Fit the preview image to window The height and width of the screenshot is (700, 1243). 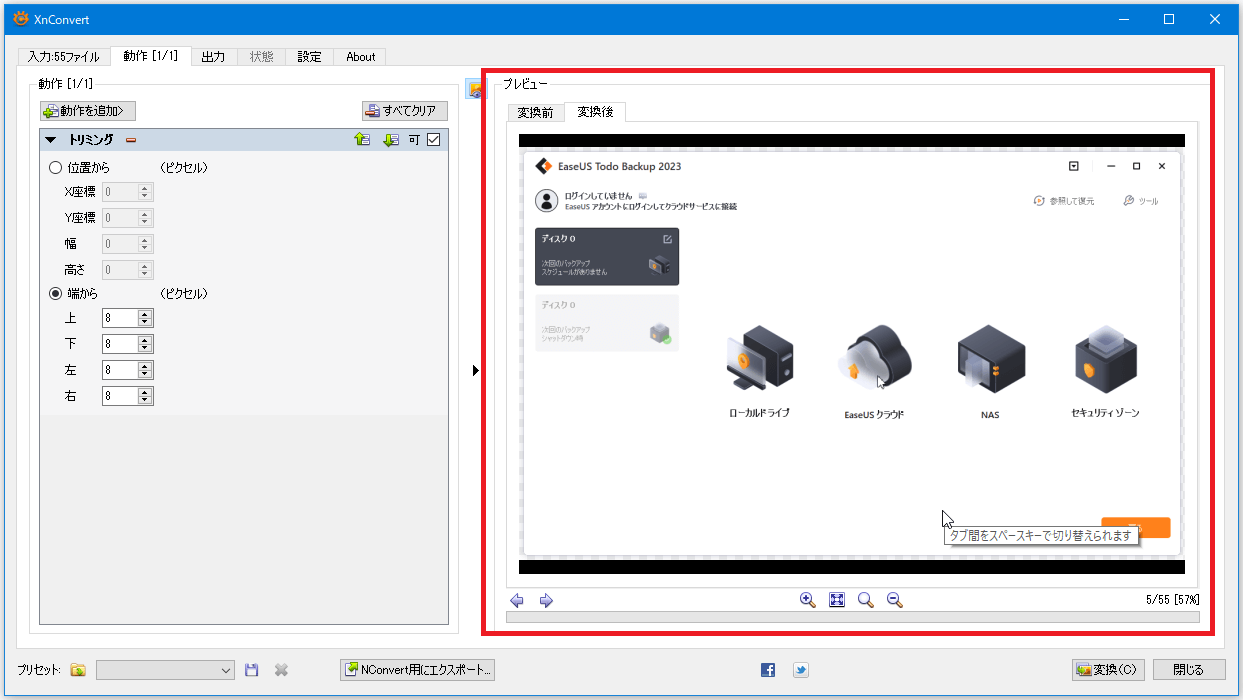tap(837, 600)
